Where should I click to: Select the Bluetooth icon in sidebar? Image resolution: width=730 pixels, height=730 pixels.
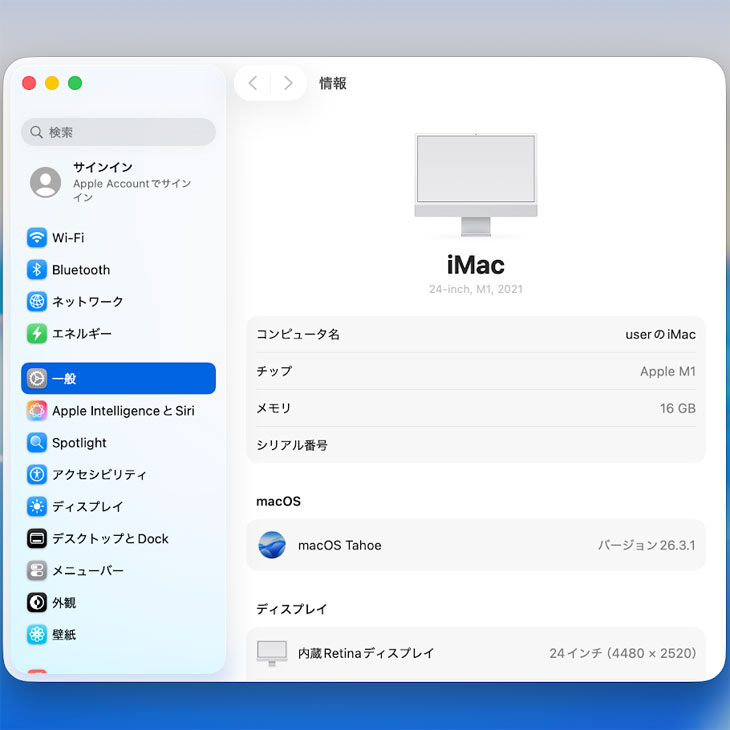click(37, 270)
